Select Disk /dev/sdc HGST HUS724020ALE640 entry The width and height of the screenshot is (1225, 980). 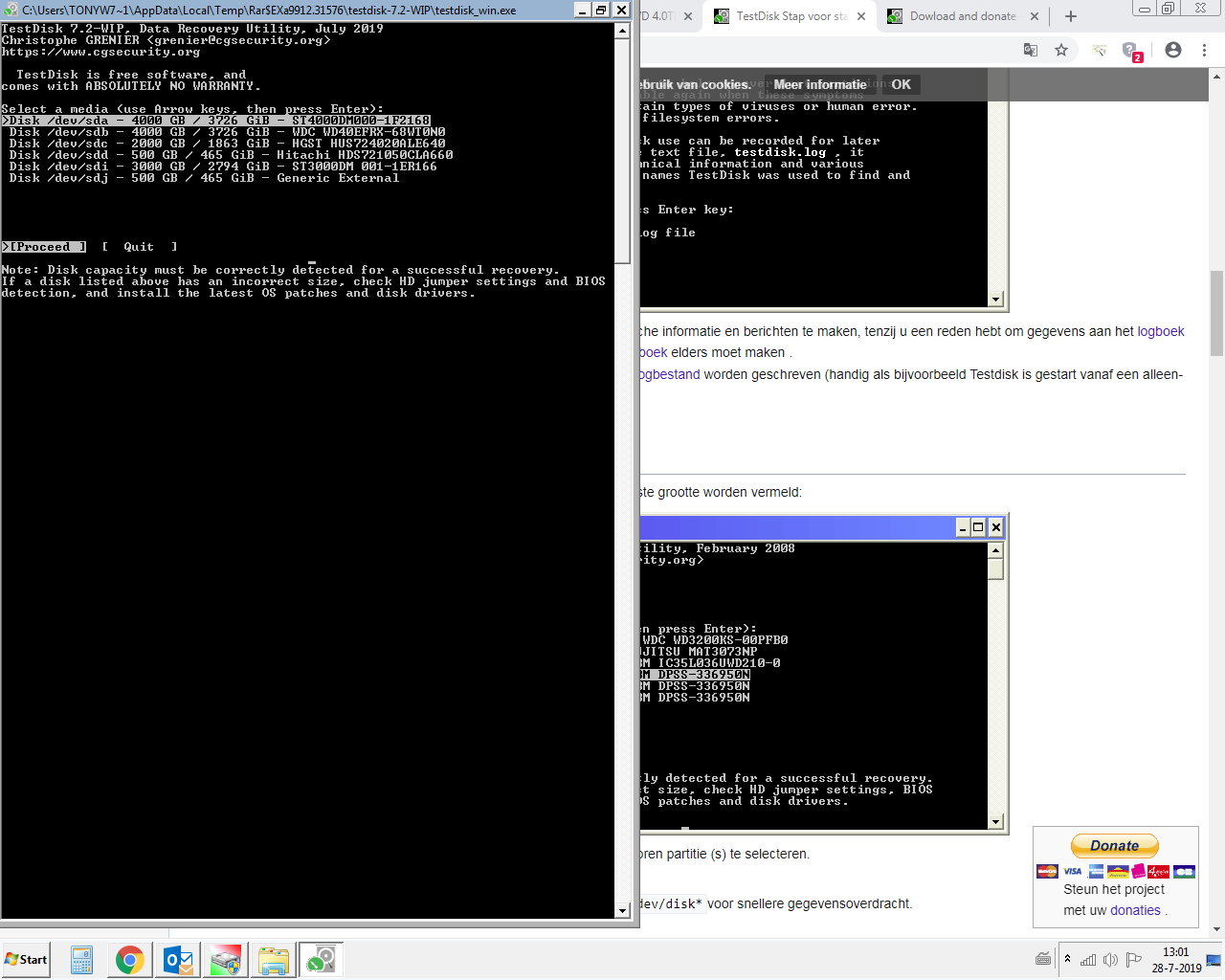click(x=228, y=144)
